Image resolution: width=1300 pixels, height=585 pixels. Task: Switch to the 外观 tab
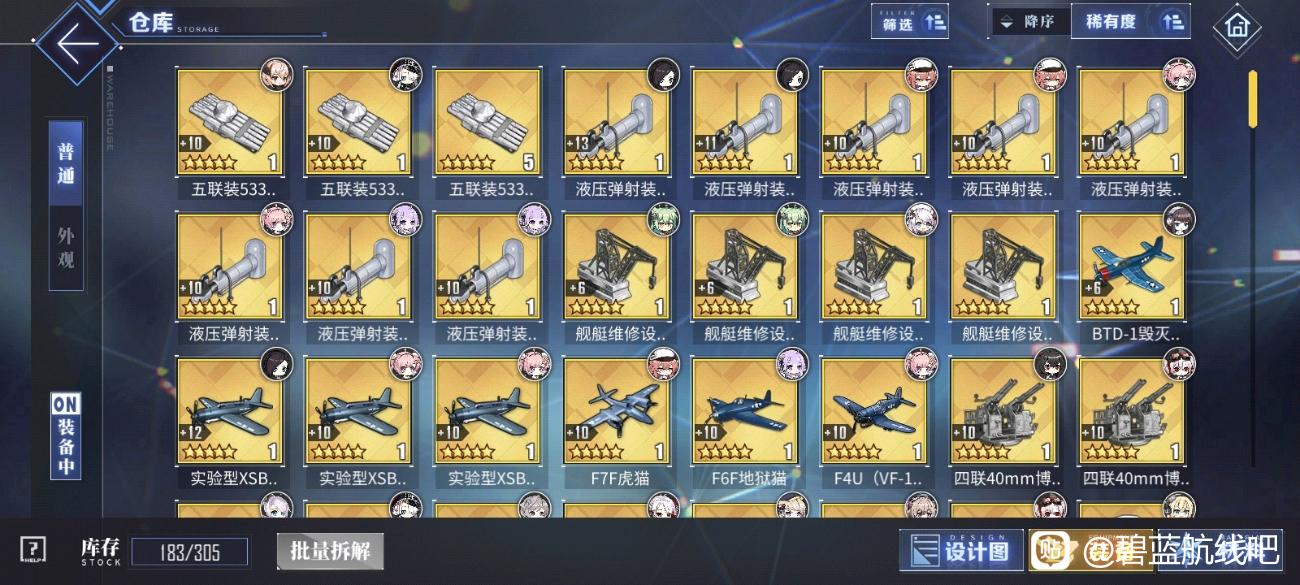[x=66, y=248]
